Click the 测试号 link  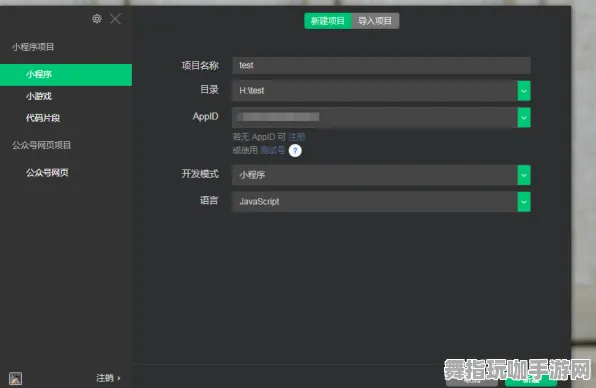tap(272, 150)
